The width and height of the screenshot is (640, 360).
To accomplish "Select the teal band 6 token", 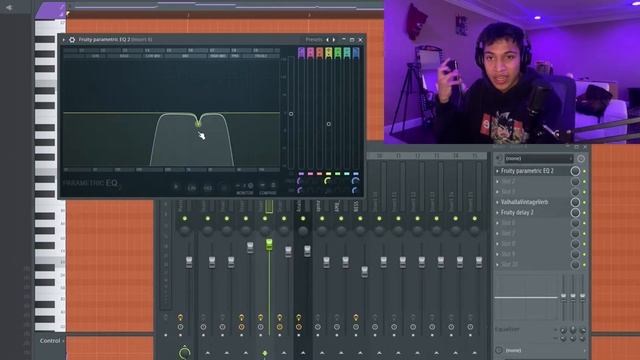I will (x=347, y=53).
